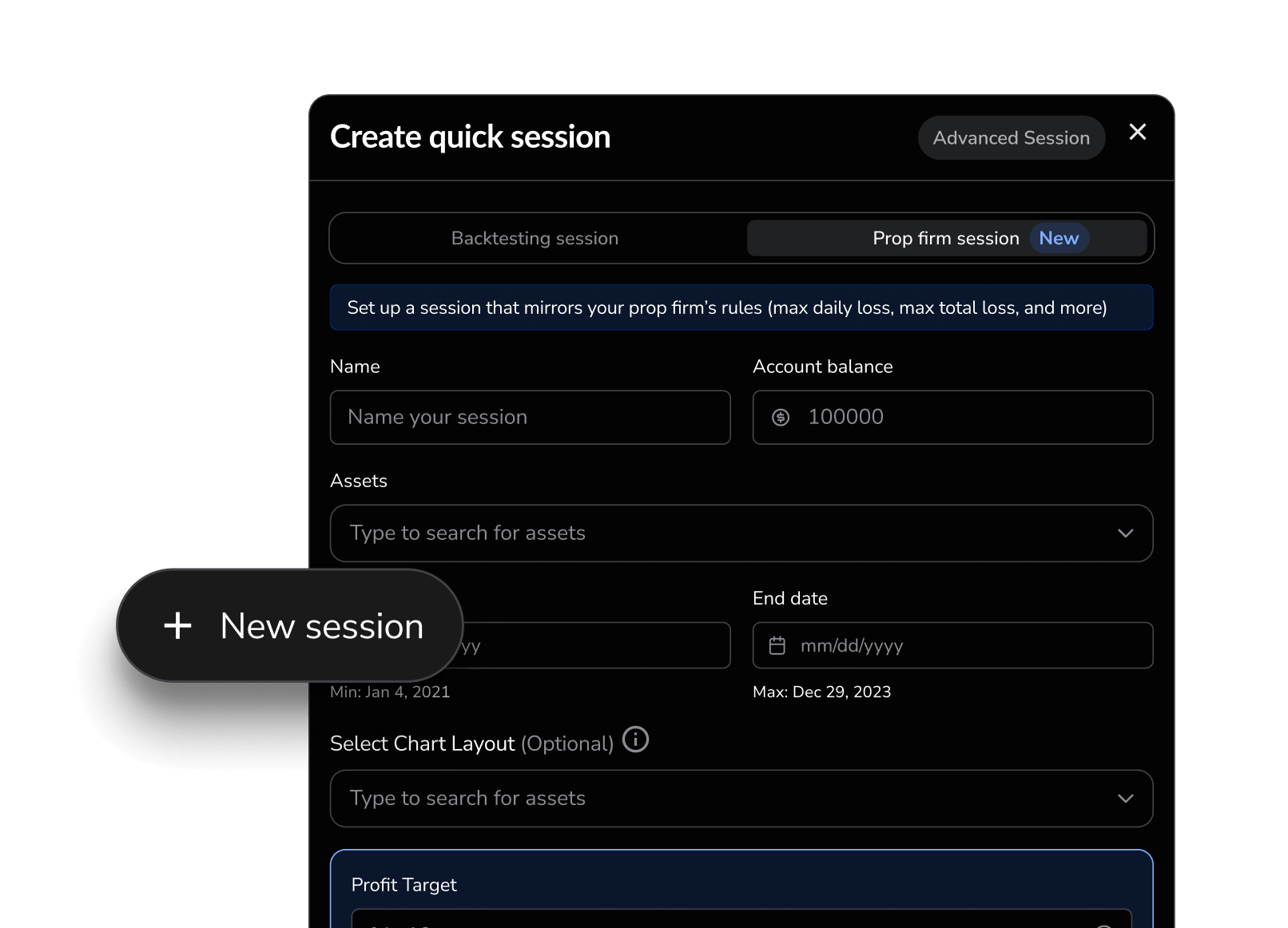This screenshot has height=928, width=1288.
Task: Toggle the session type to Backtesting
Action: pos(534,237)
